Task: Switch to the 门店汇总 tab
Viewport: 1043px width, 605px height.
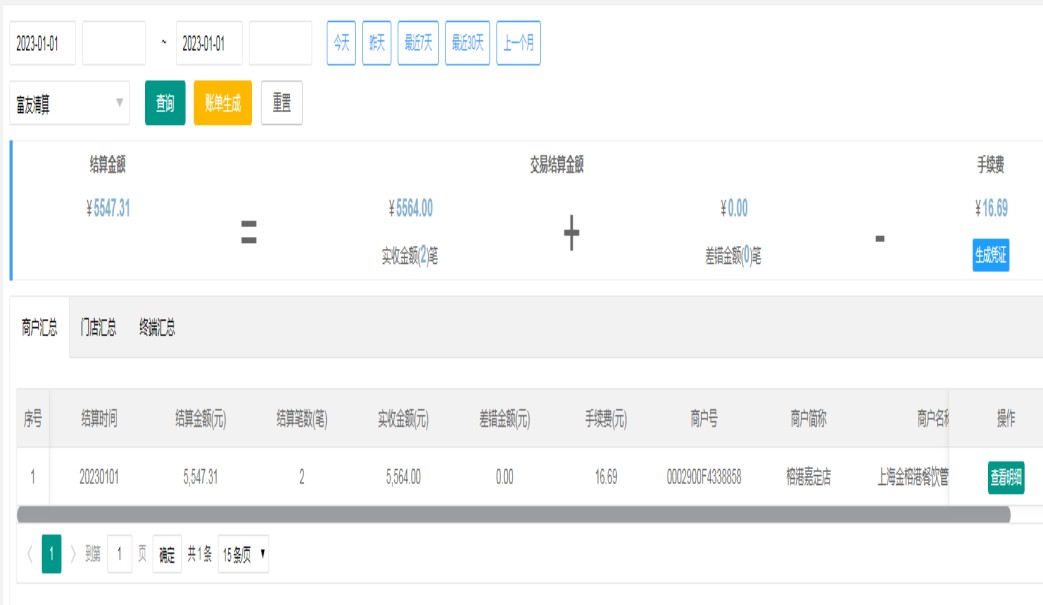Action: tap(98, 328)
